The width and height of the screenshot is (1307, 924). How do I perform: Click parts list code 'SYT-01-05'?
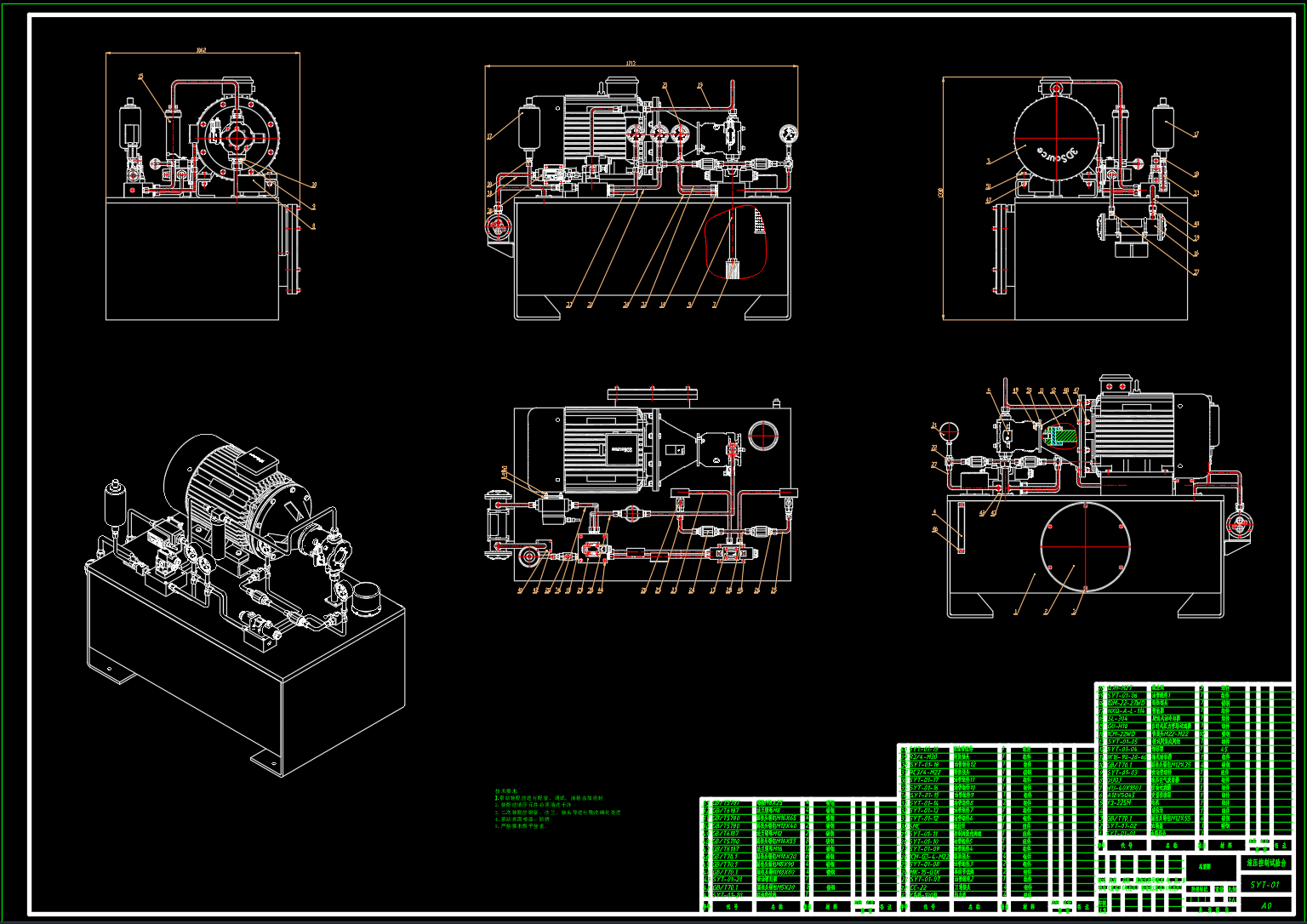click(1123, 741)
